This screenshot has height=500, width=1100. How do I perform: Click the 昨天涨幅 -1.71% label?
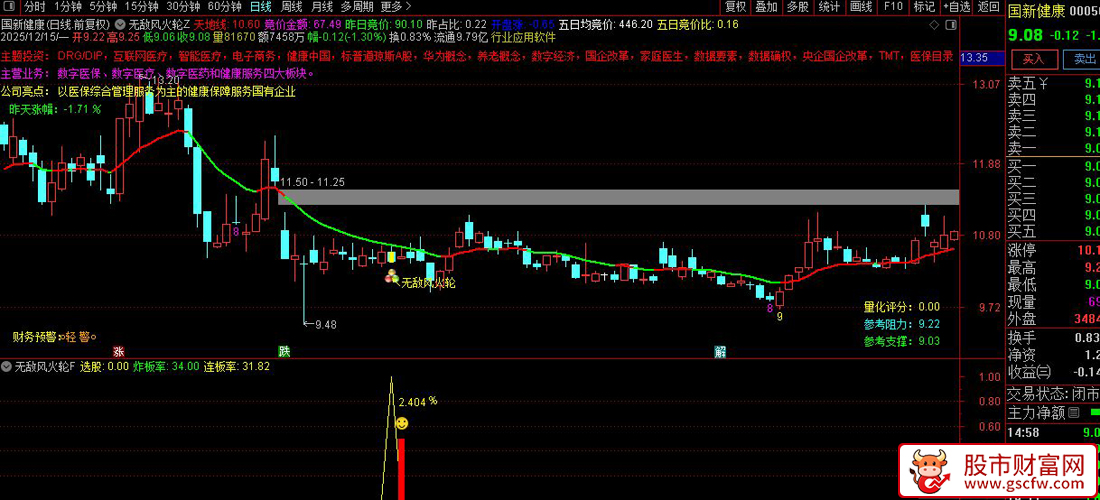[55, 109]
